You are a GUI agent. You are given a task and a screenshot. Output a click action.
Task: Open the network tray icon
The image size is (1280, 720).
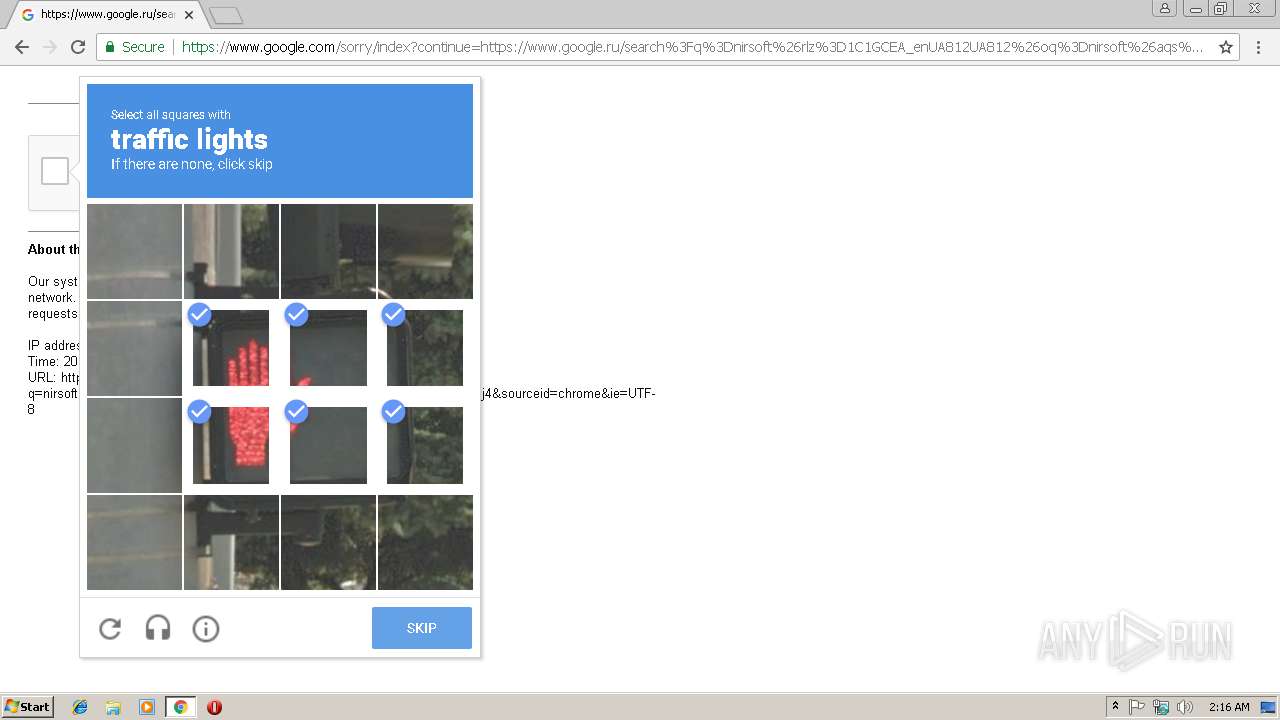click(1161, 707)
